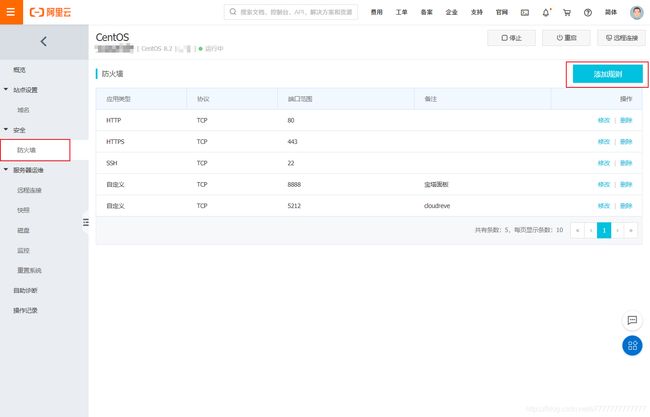650x417 pixels.
Task: Open 自助诊断 in the sidebar
Action: [x=25, y=290]
